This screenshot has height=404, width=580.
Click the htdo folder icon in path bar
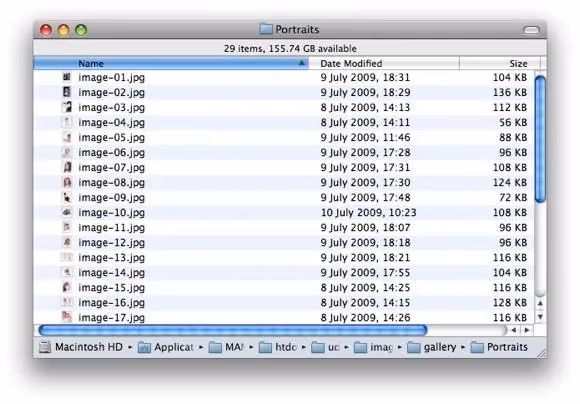coord(265,347)
